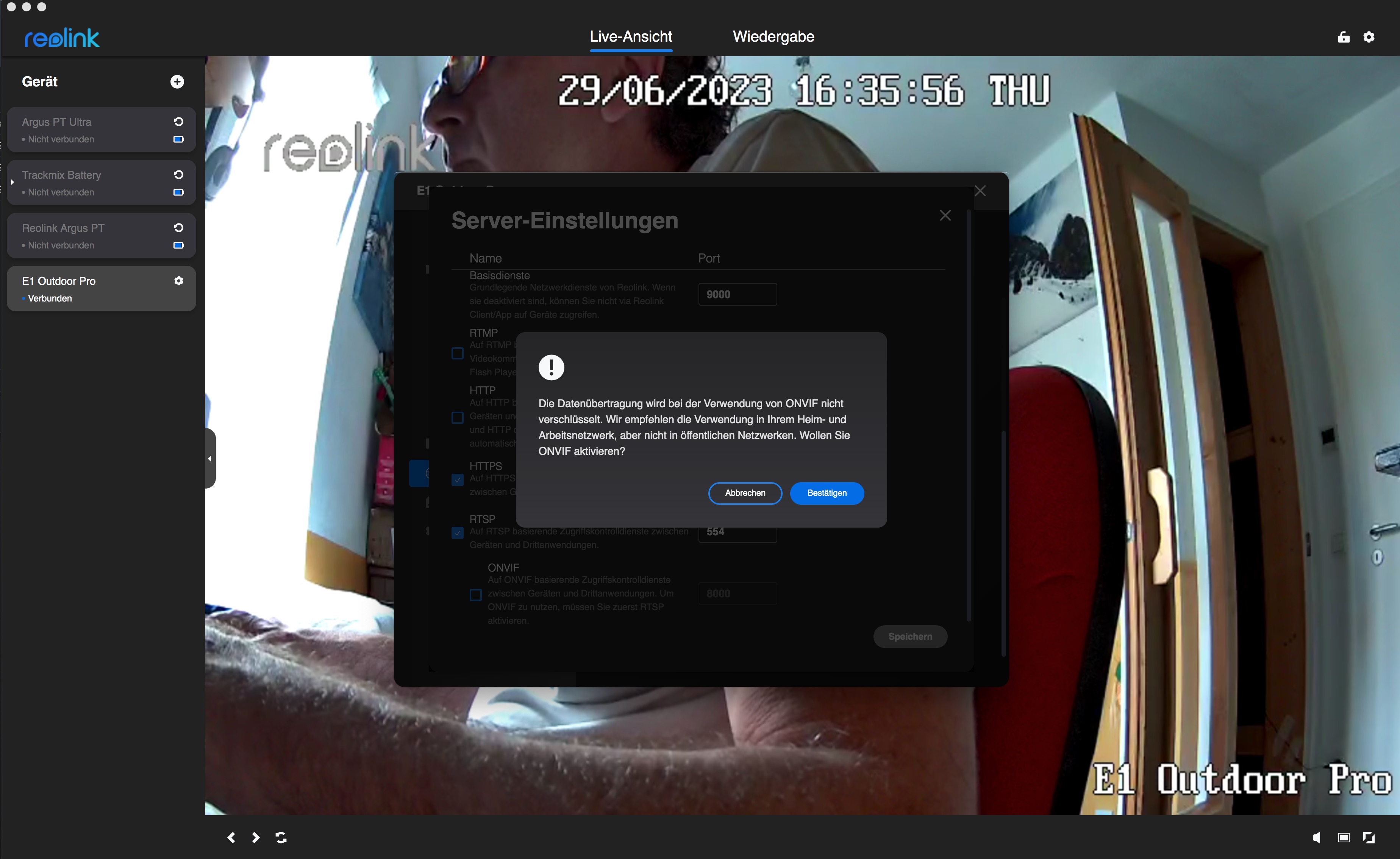Click the auto-cycle screens refresh icon

coord(281,837)
